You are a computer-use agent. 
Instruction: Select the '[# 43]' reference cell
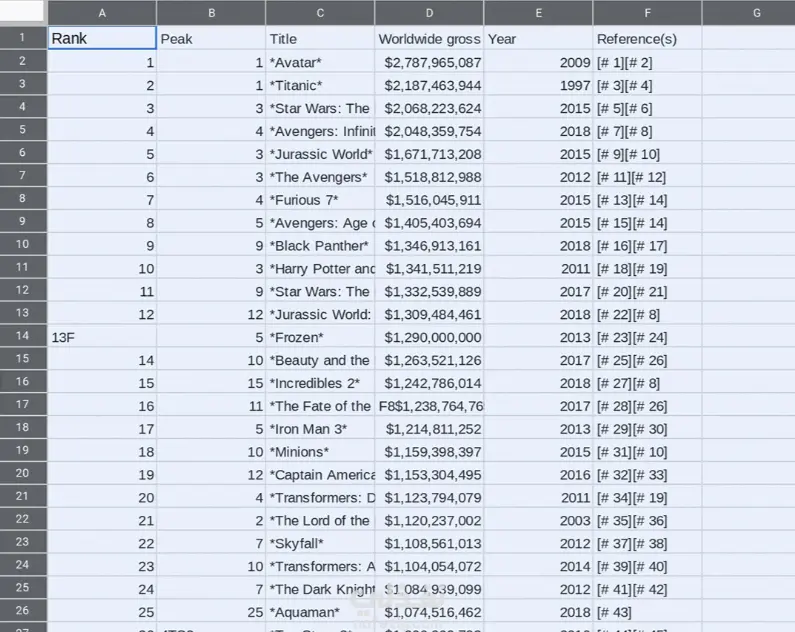click(x=647, y=612)
